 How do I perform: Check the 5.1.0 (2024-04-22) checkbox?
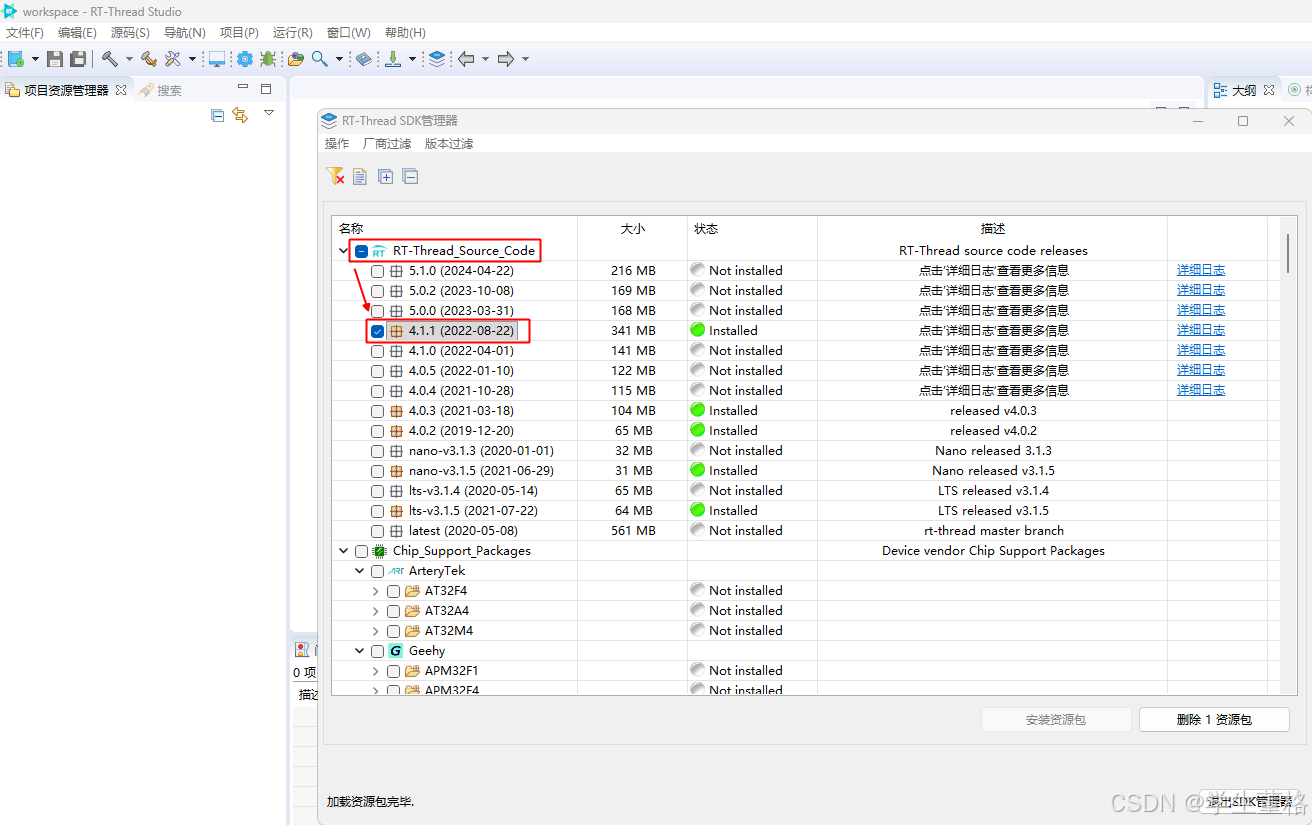click(377, 271)
